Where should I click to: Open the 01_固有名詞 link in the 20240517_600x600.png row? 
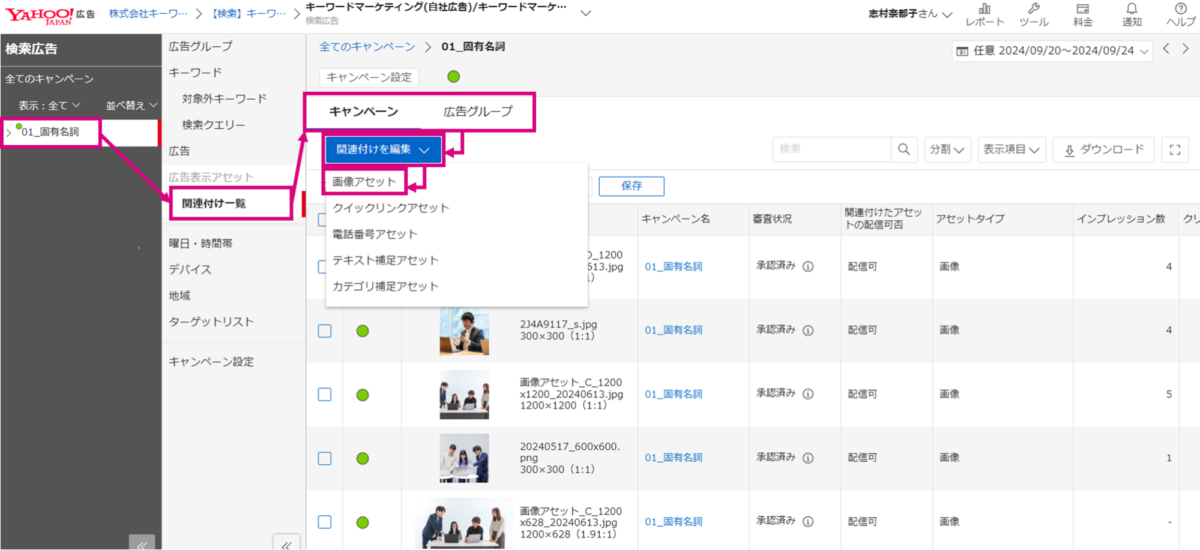click(x=674, y=457)
